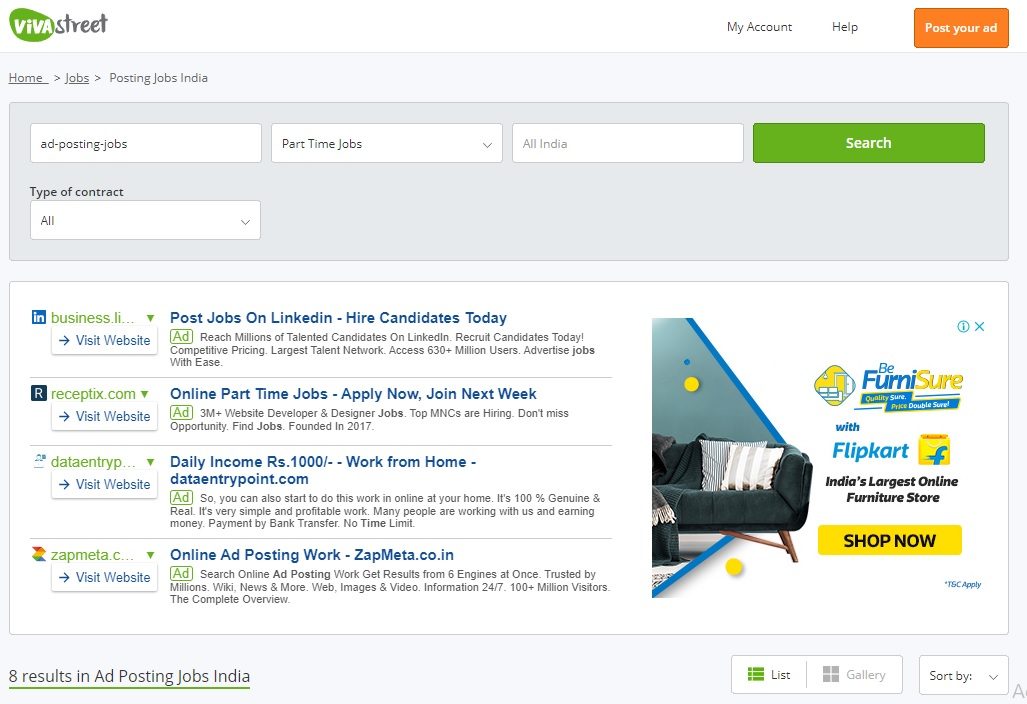
Task: Click the zapmeta favicon icon
Action: click(x=39, y=554)
